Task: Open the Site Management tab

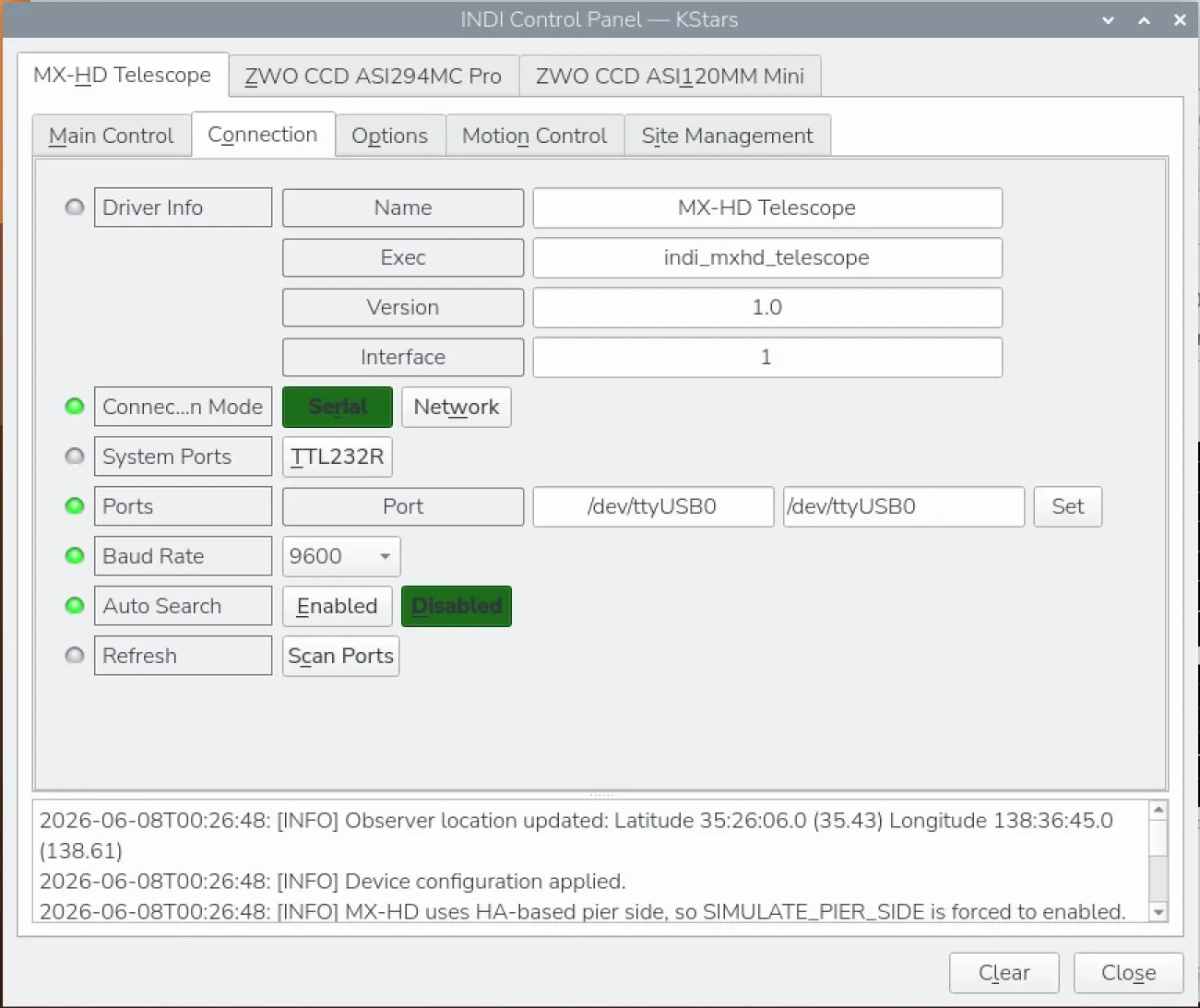Action: [728, 136]
